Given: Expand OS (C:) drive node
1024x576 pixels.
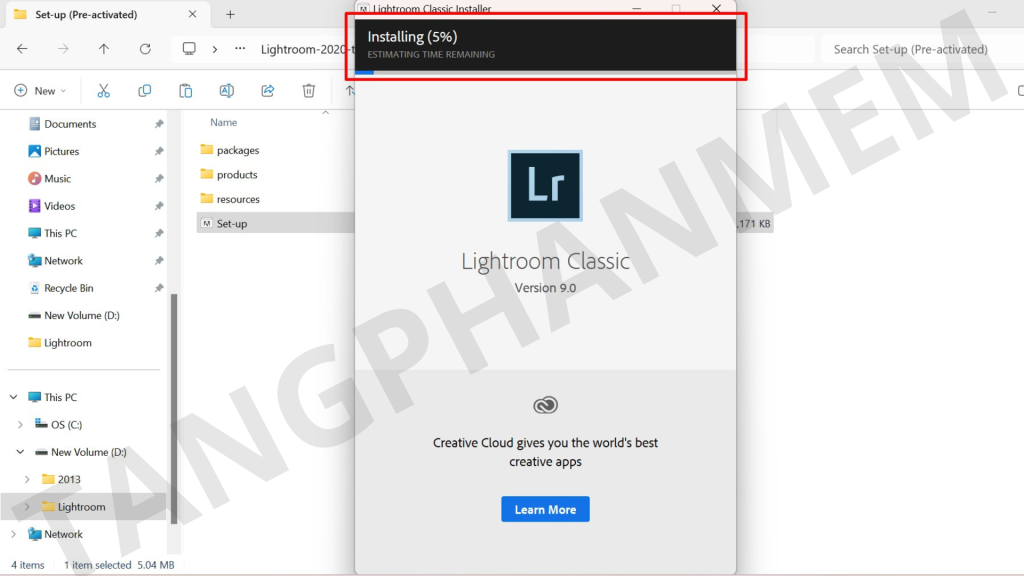Looking at the screenshot, I should click(x=20, y=424).
